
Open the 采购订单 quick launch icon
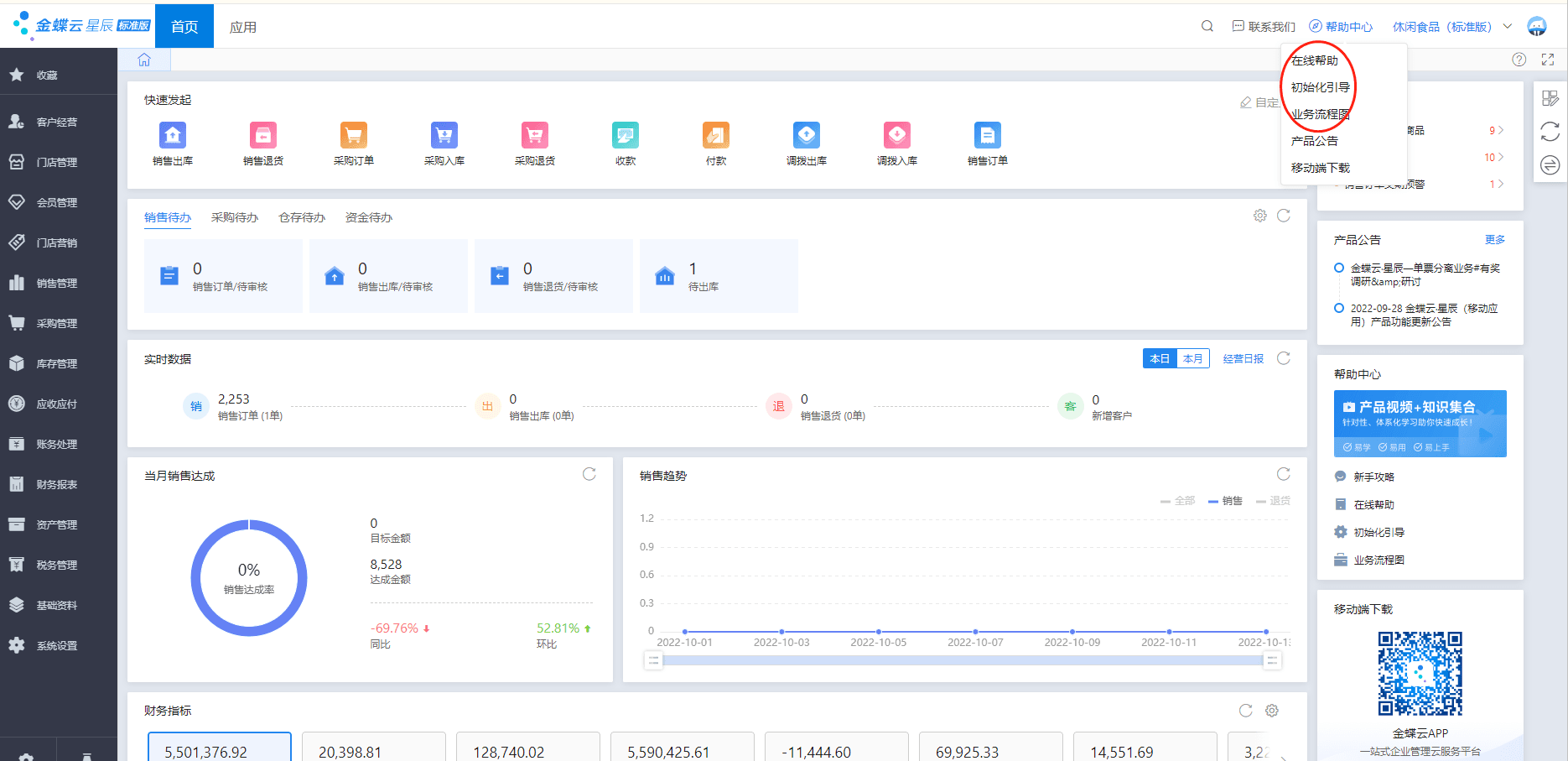(354, 136)
